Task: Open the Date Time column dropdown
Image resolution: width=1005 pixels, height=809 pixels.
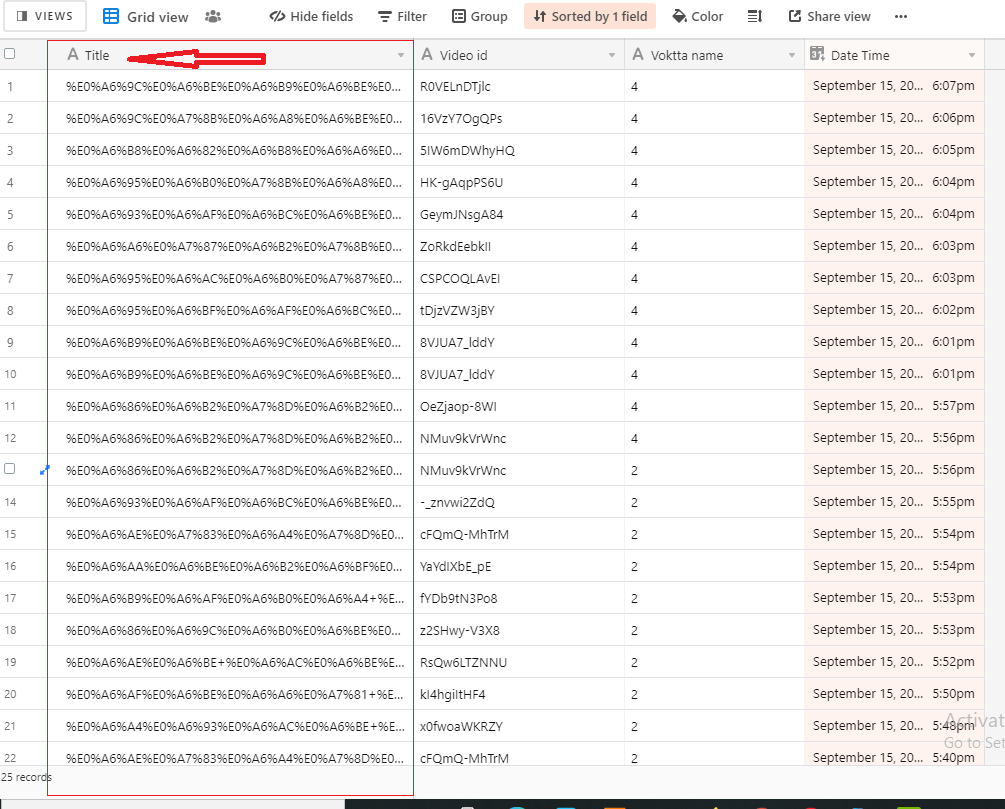Action: 971,54
